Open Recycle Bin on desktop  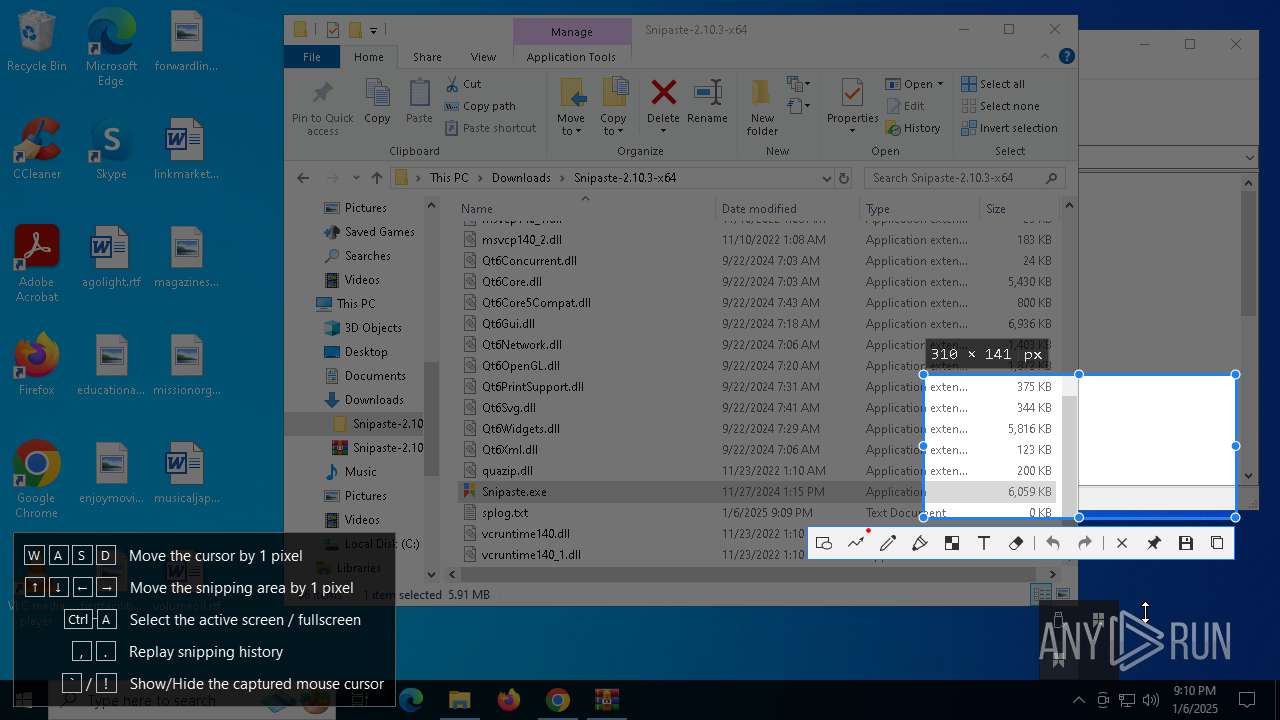tap(37, 42)
